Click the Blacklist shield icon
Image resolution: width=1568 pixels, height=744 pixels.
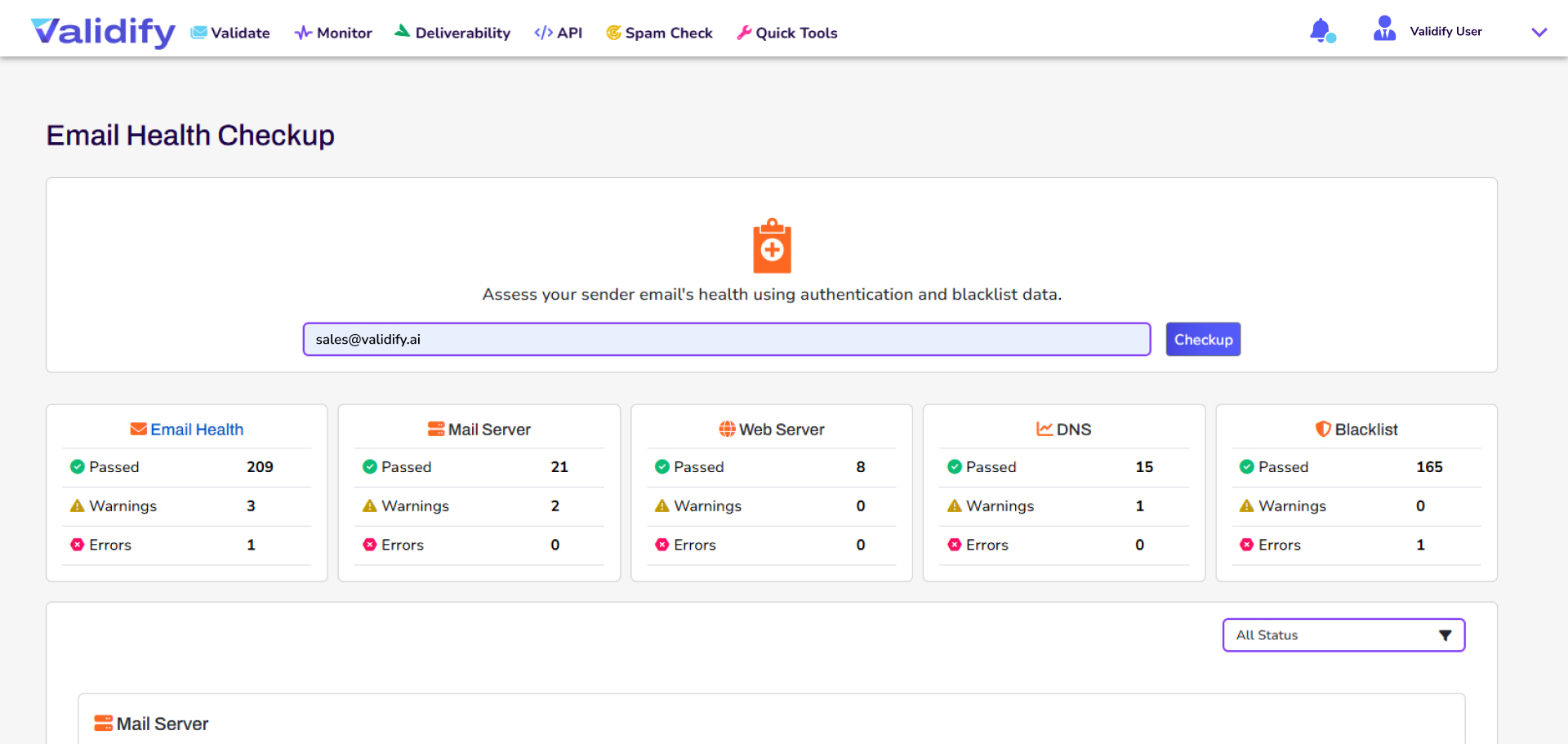click(x=1323, y=429)
